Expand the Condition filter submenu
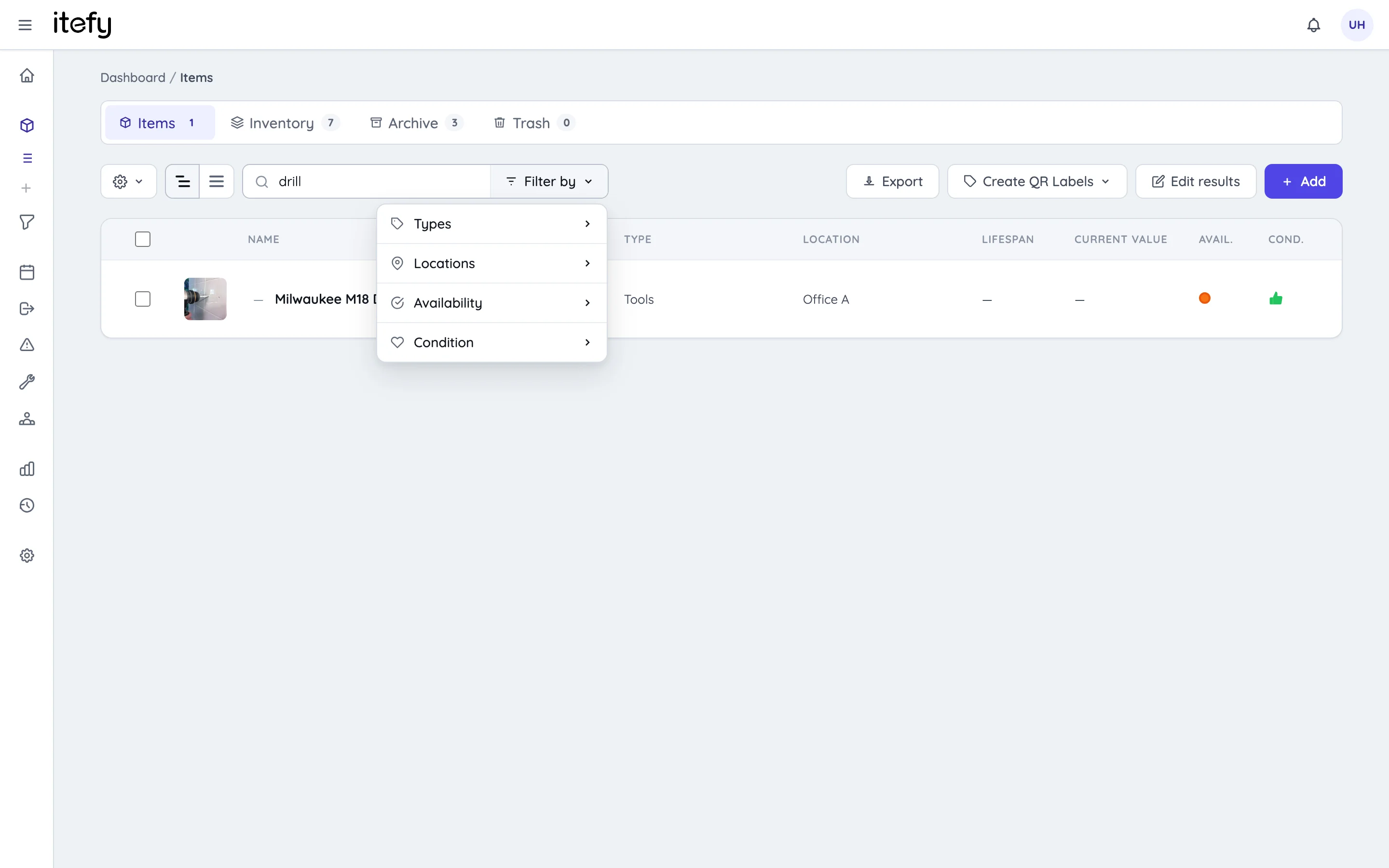The height and width of the screenshot is (868, 1389). coord(492,343)
